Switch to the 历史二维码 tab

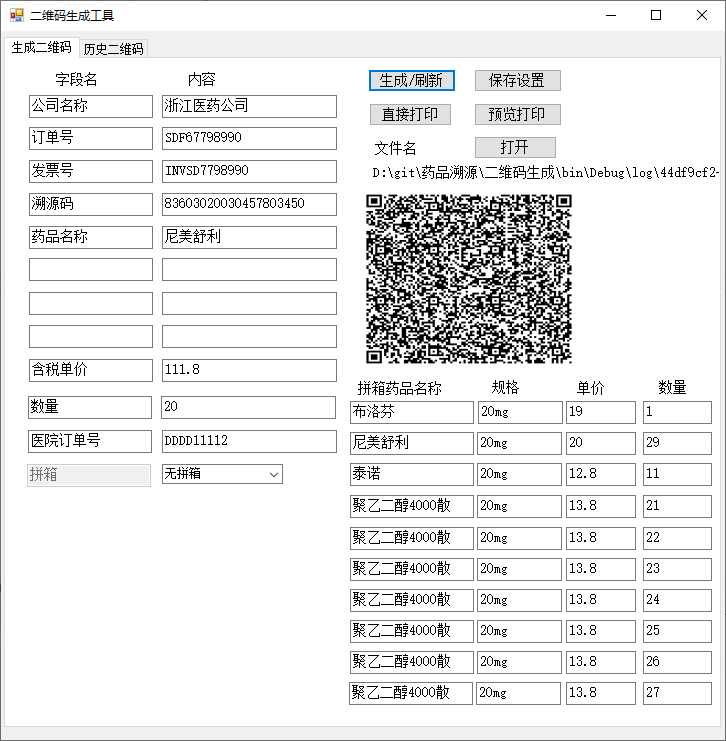(x=113, y=49)
